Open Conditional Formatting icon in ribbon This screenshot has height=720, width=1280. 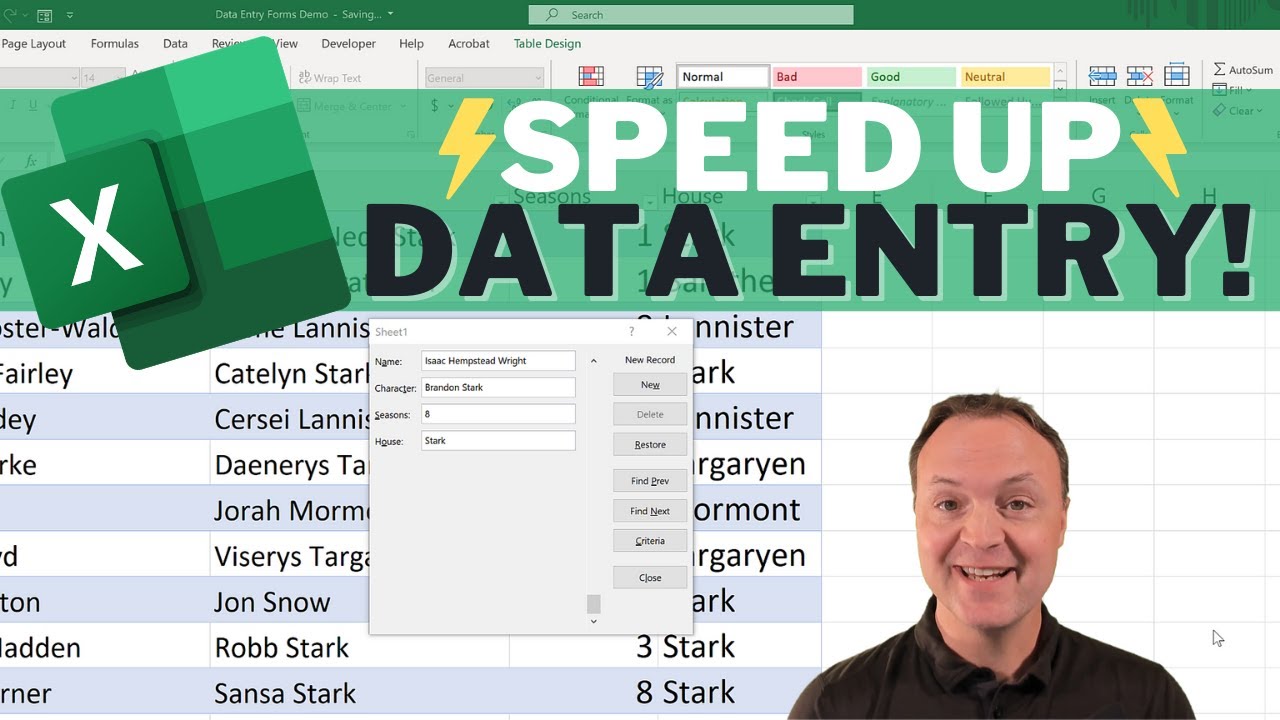(591, 77)
